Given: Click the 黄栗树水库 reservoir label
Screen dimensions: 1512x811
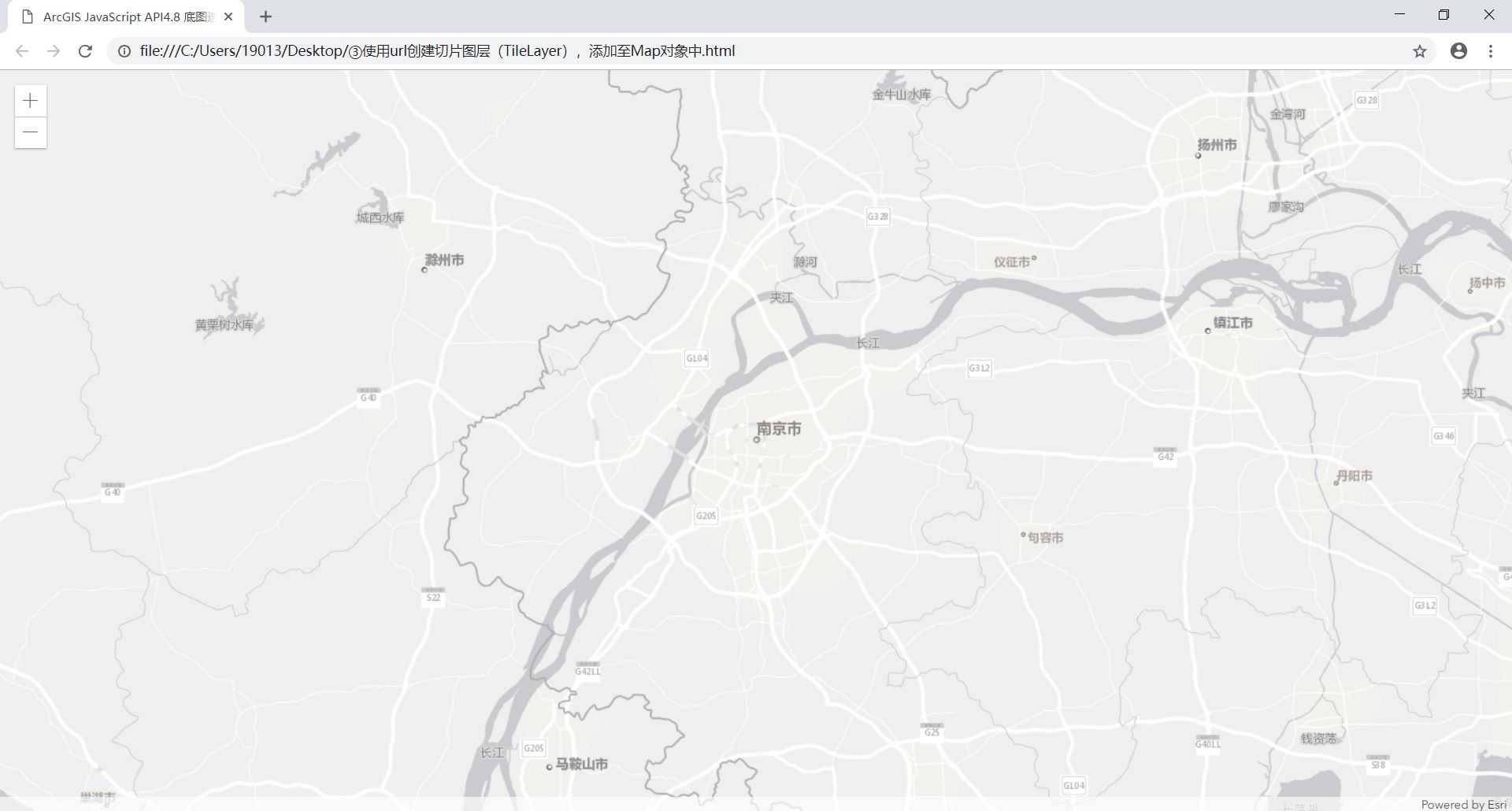Looking at the screenshot, I should pyautogui.click(x=224, y=324).
